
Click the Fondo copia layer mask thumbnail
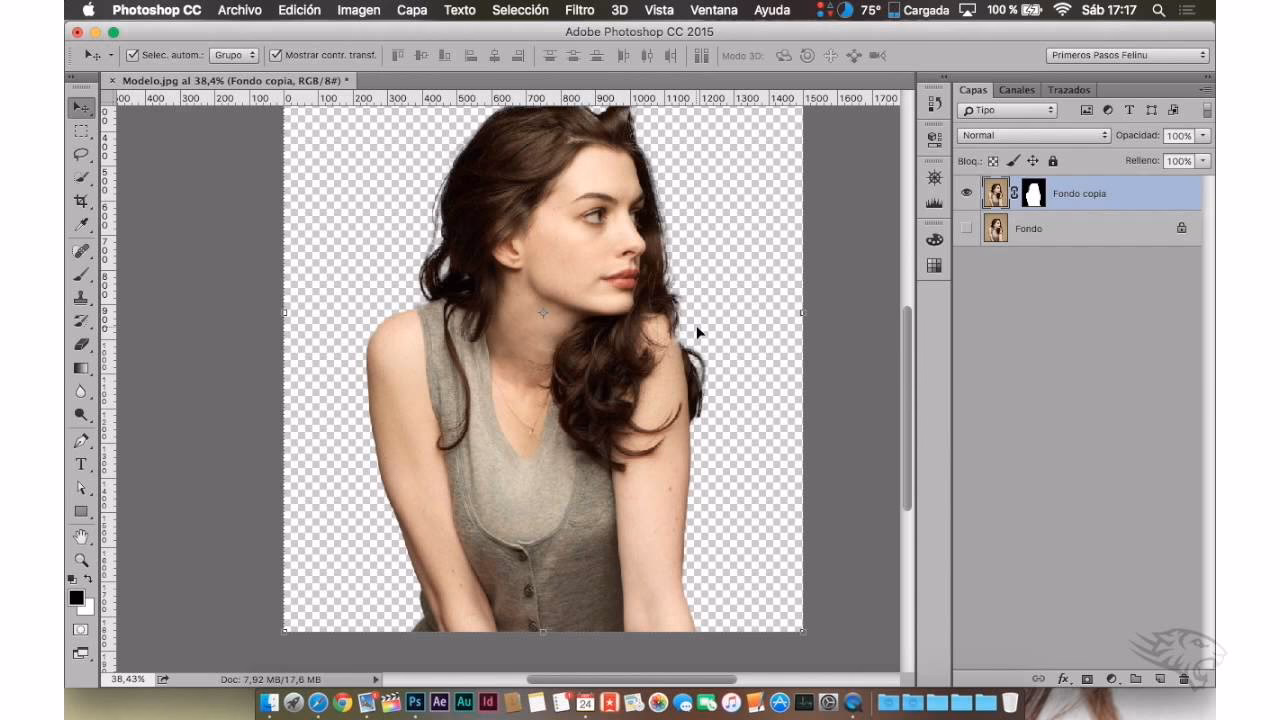pyautogui.click(x=1033, y=193)
